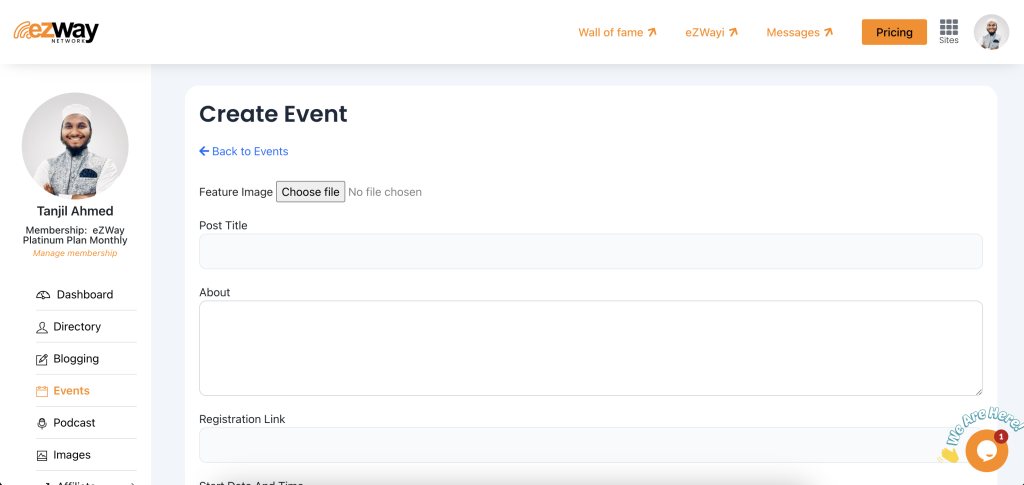Image resolution: width=1024 pixels, height=485 pixels.
Task: Click the Directory person icon
Action: 42,327
